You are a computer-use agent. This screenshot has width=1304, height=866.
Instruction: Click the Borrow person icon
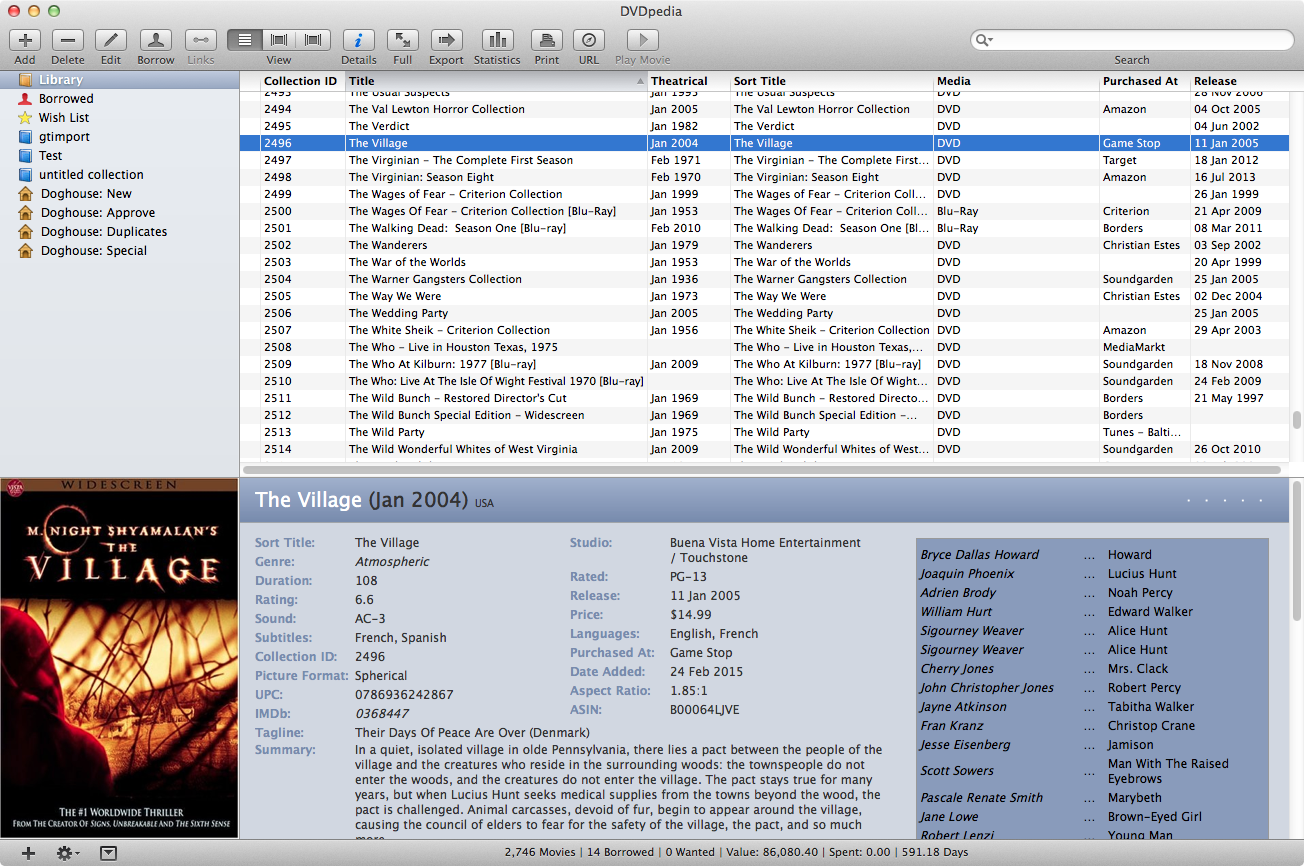pos(155,40)
